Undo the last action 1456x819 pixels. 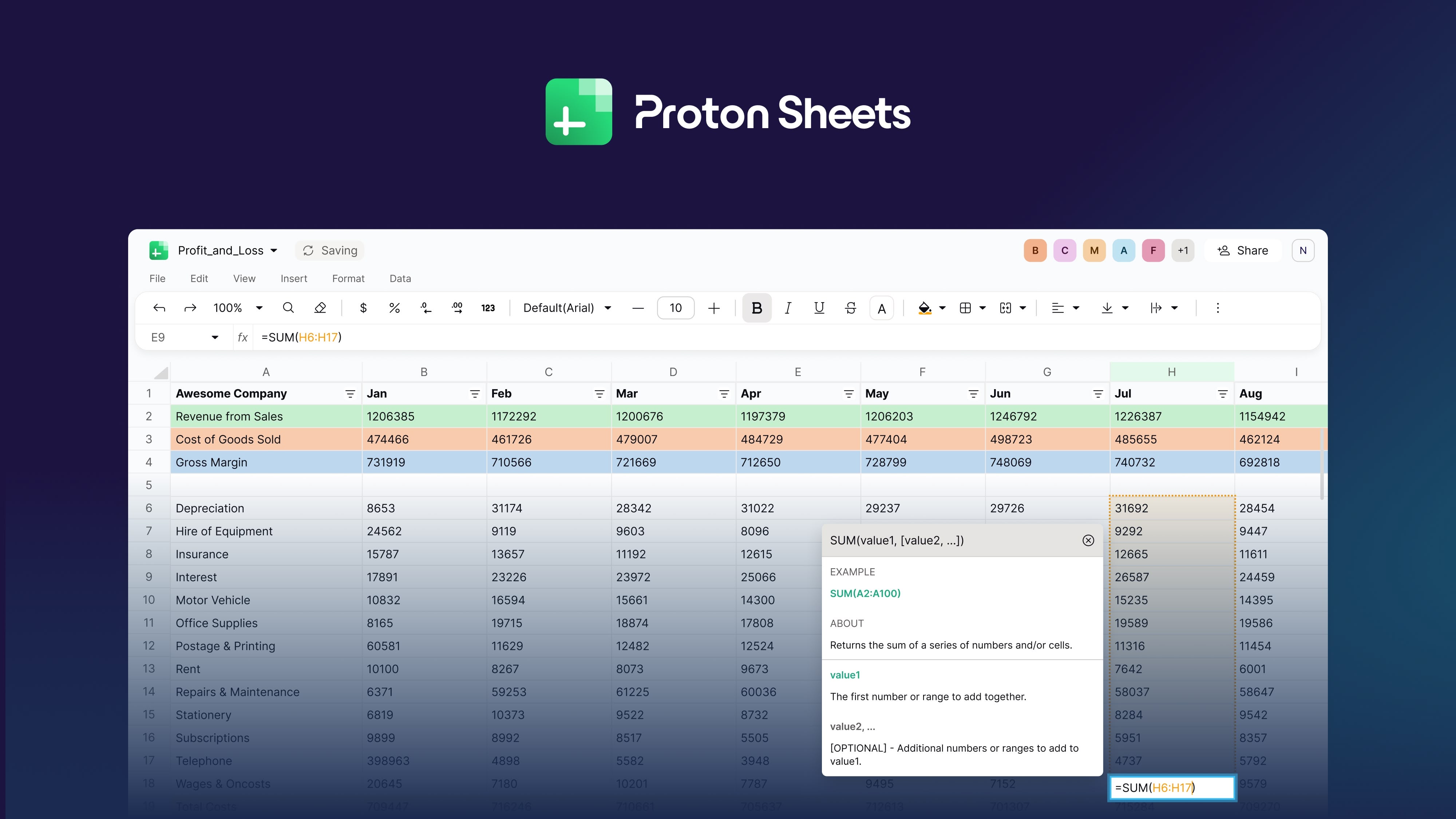coord(159,308)
